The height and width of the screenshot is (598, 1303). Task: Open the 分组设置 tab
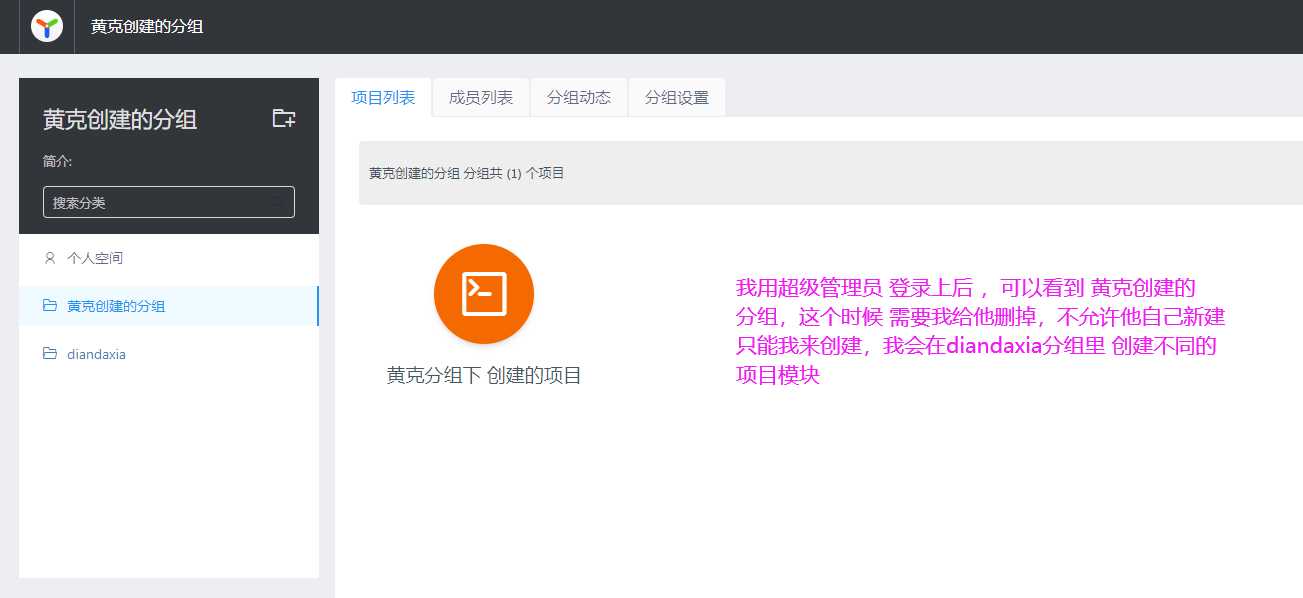pos(677,97)
